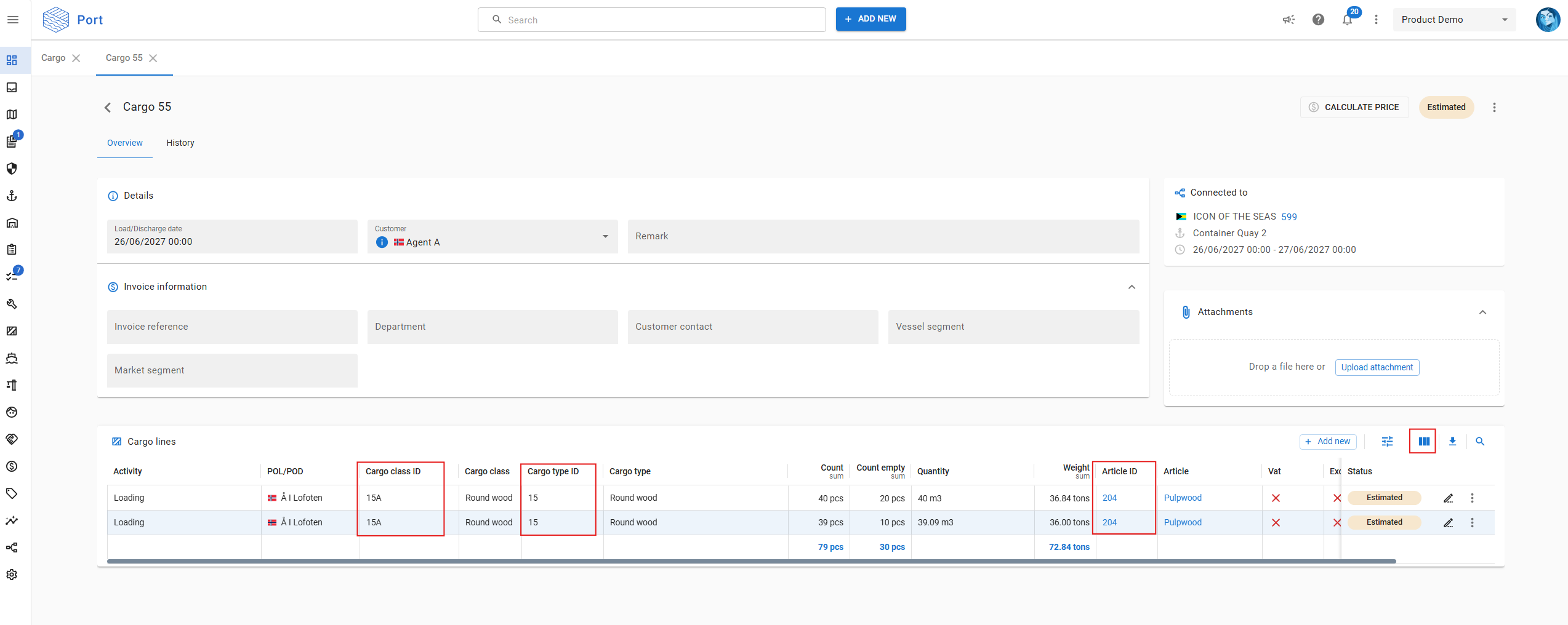The image size is (1568, 625).
Task: Open Cargo 55 three-dot options menu
Action: (1494, 108)
